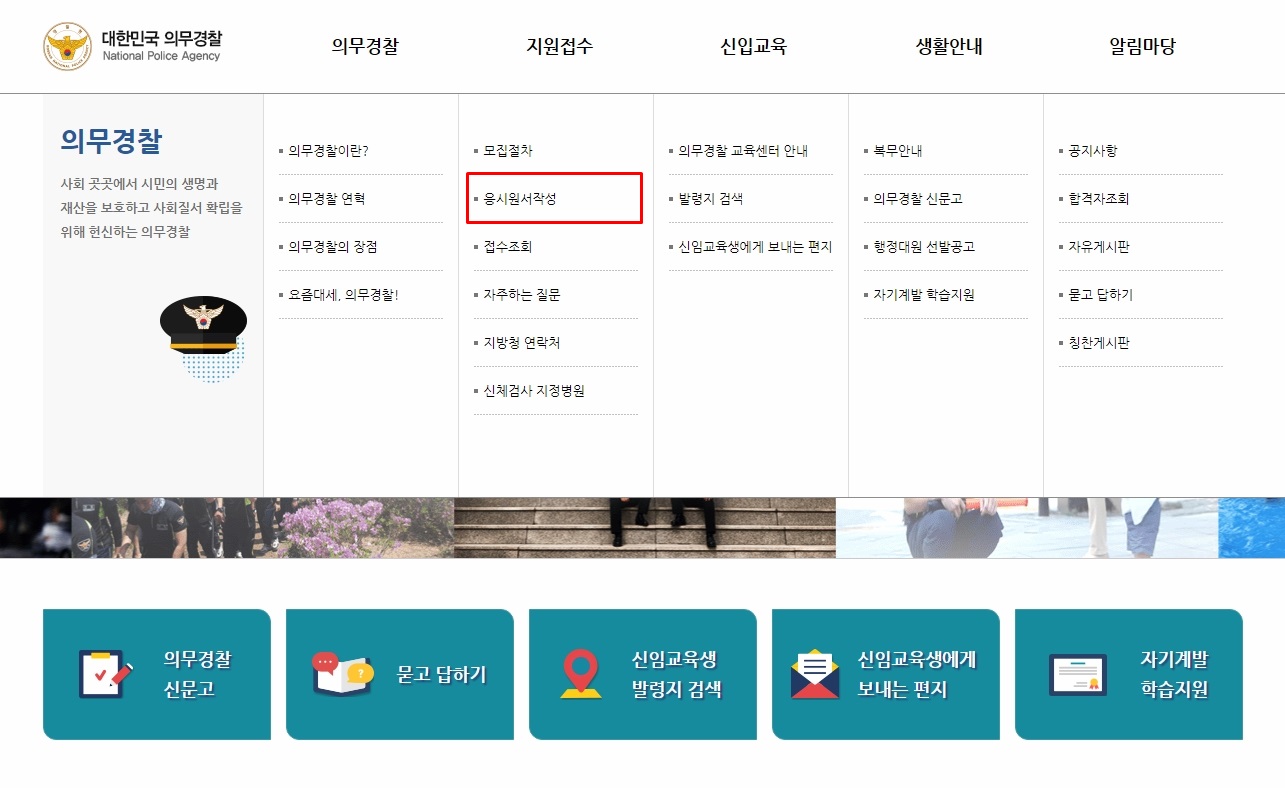Select 의무경찰 신문고 submenu item
Viewport: 1285px width, 788px height.
[918, 199]
